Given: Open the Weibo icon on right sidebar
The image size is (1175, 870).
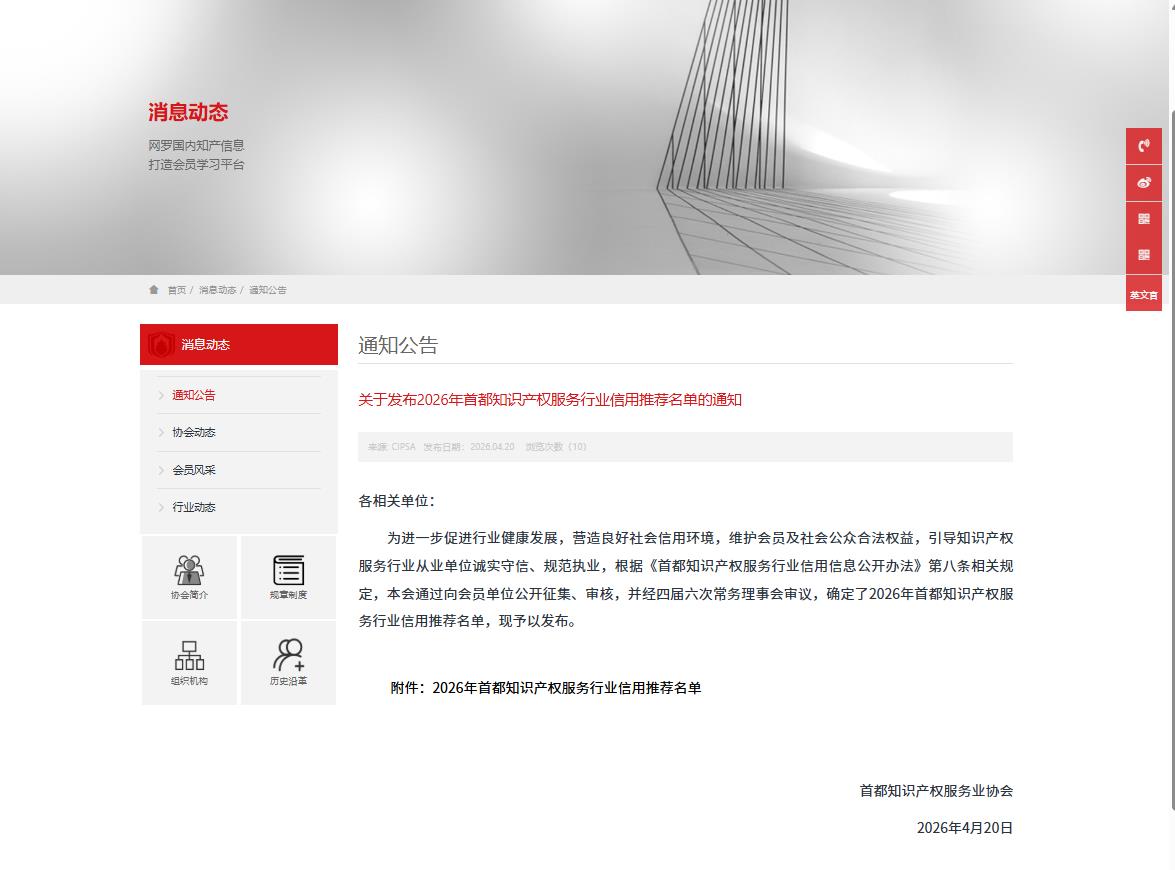Looking at the screenshot, I should coord(1143,183).
